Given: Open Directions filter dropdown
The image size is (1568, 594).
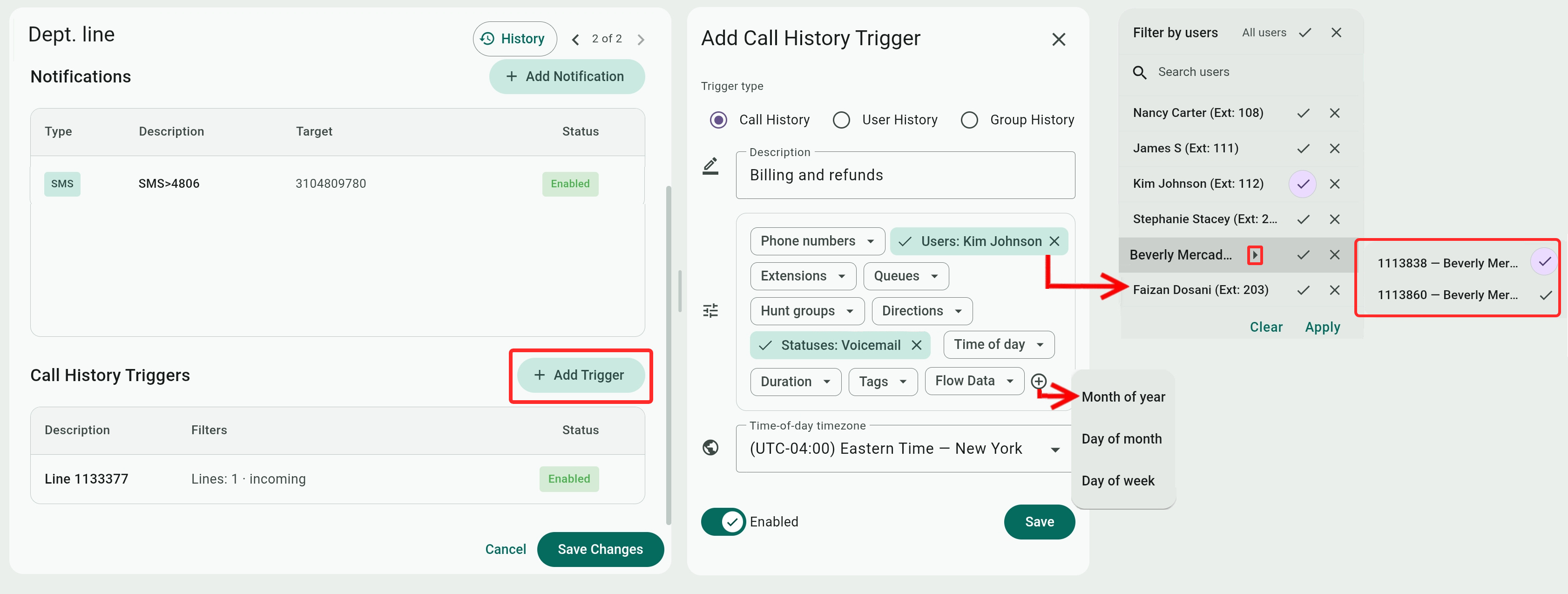Looking at the screenshot, I should (x=922, y=311).
